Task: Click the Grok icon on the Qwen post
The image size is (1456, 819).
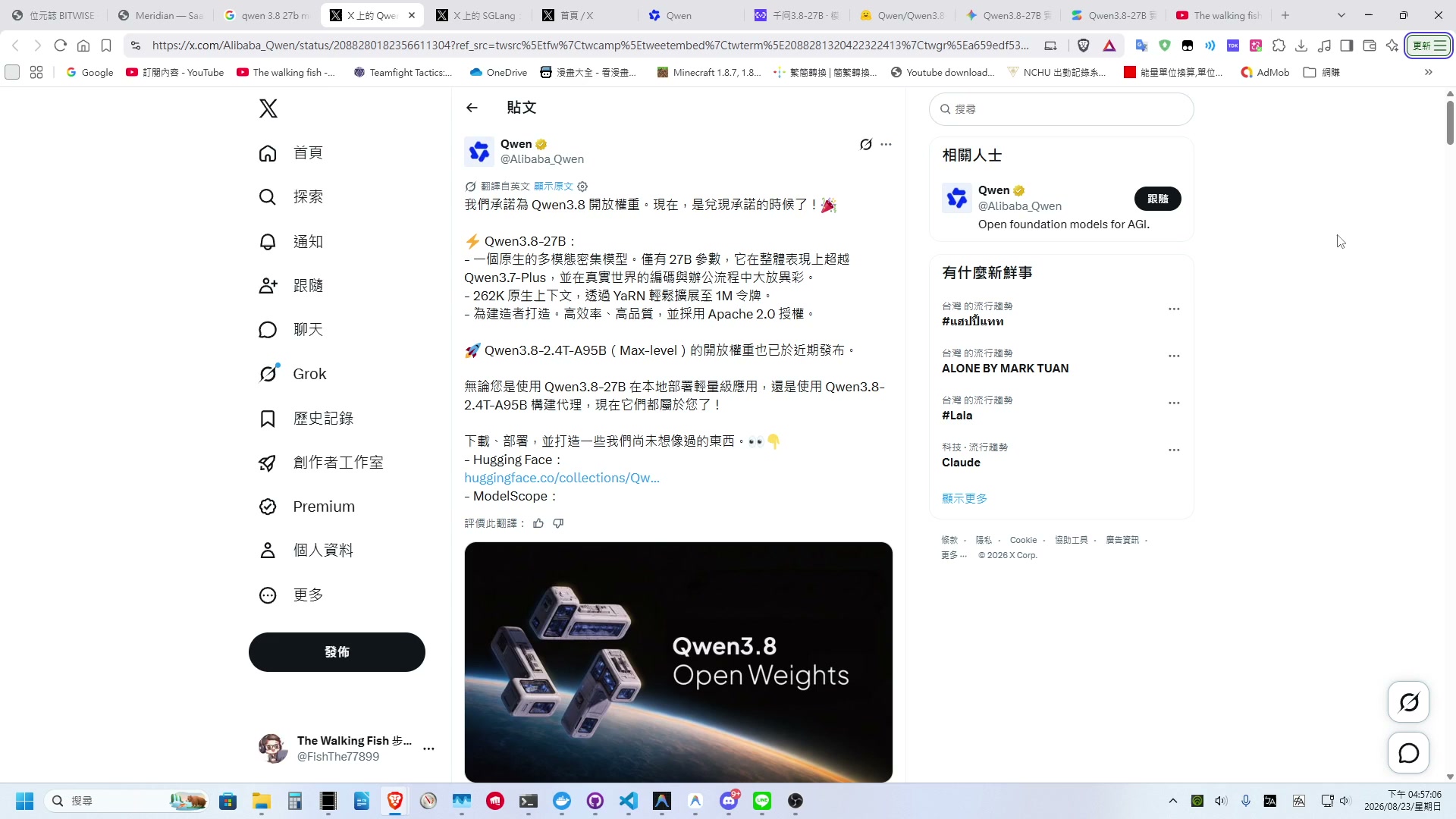Action: 865,144
